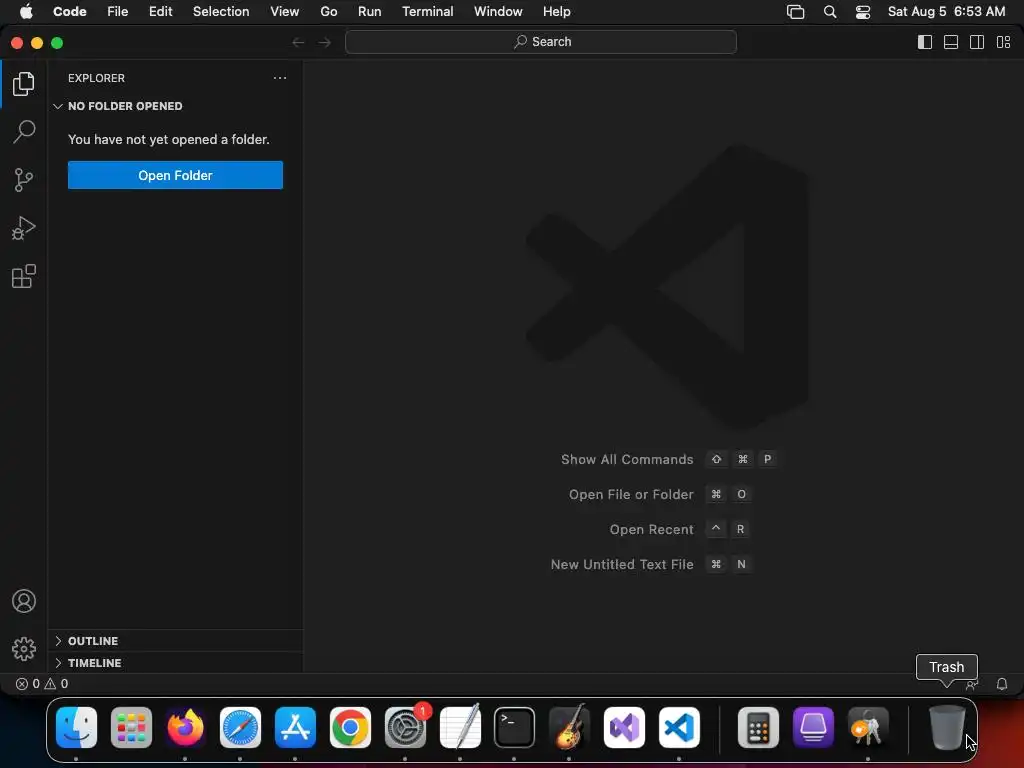
Task: Click the date and time clock
Action: (946, 12)
